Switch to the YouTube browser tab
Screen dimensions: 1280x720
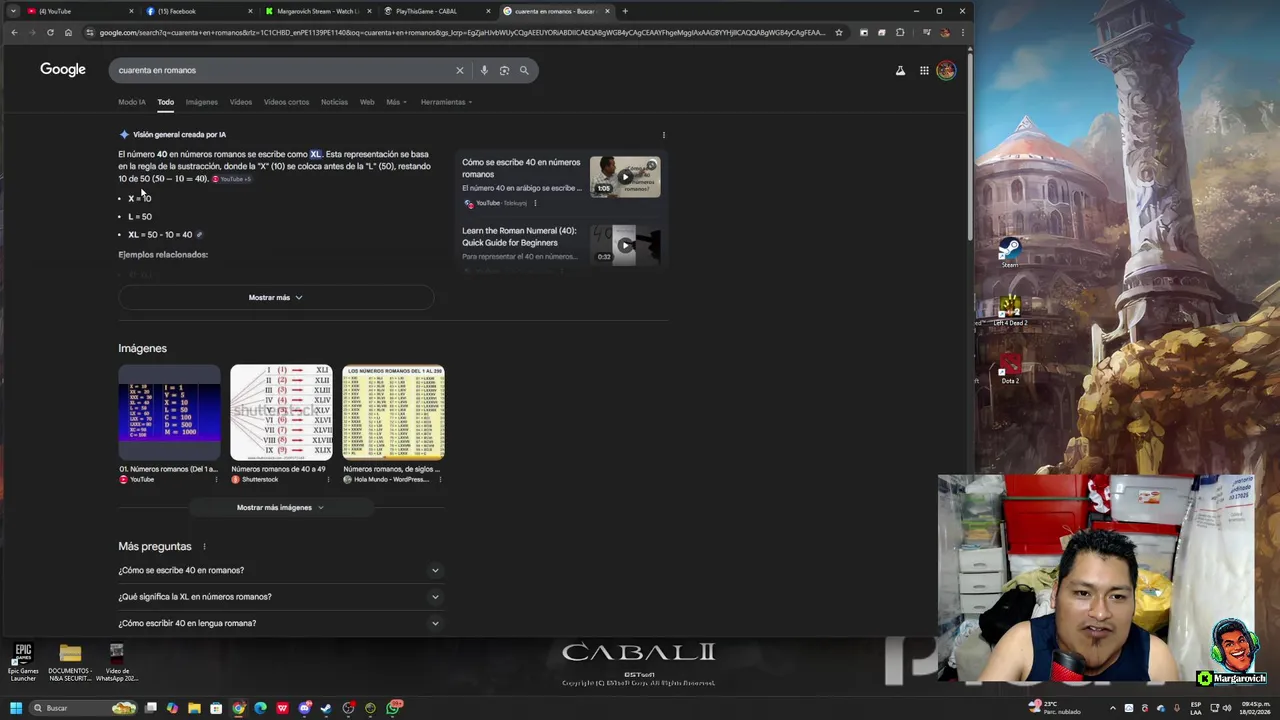click(x=78, y=11)
